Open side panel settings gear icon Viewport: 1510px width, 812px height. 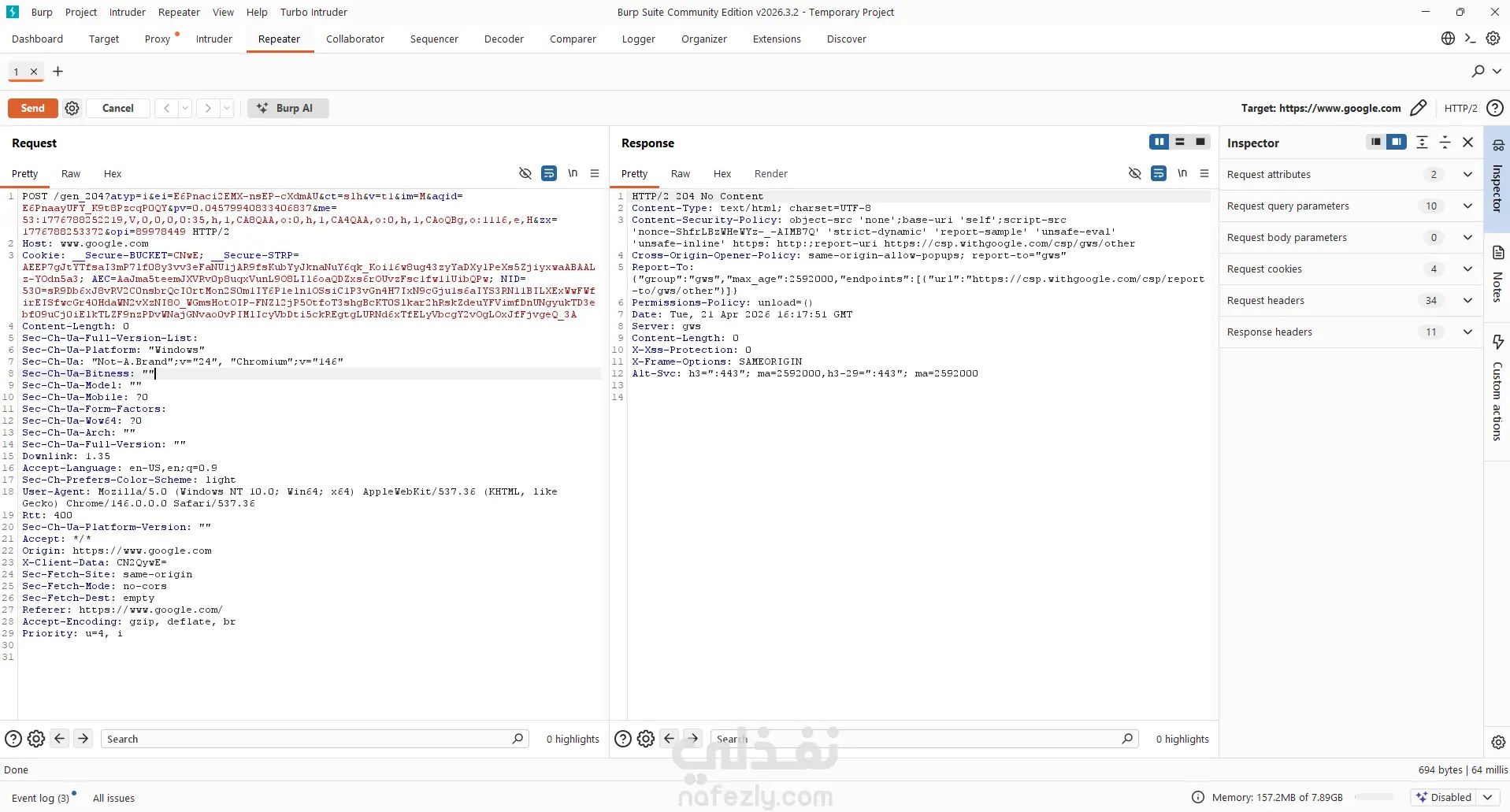[x=1497, y=742]
